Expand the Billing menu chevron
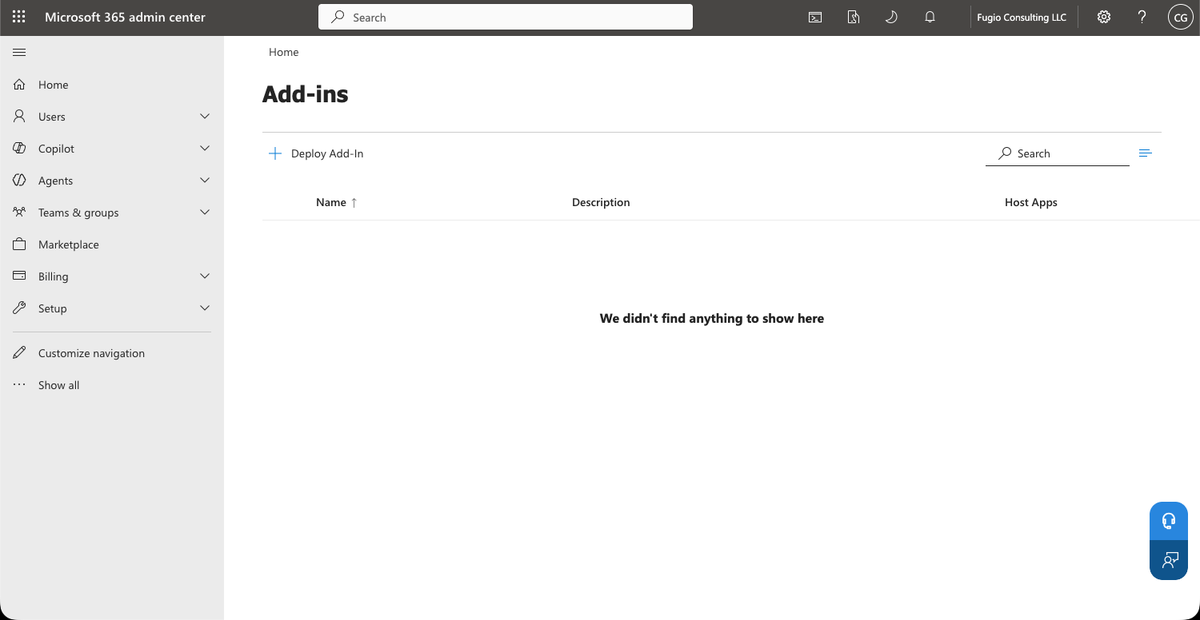The width and height of the screenshot is (1200, 620). (205, 276)
